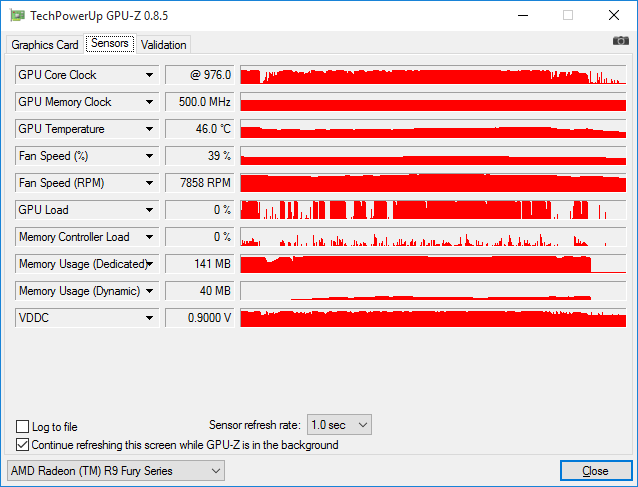Open the Sensor refresh rate combo box
The image size is (638, 487).
coord(339,425)
